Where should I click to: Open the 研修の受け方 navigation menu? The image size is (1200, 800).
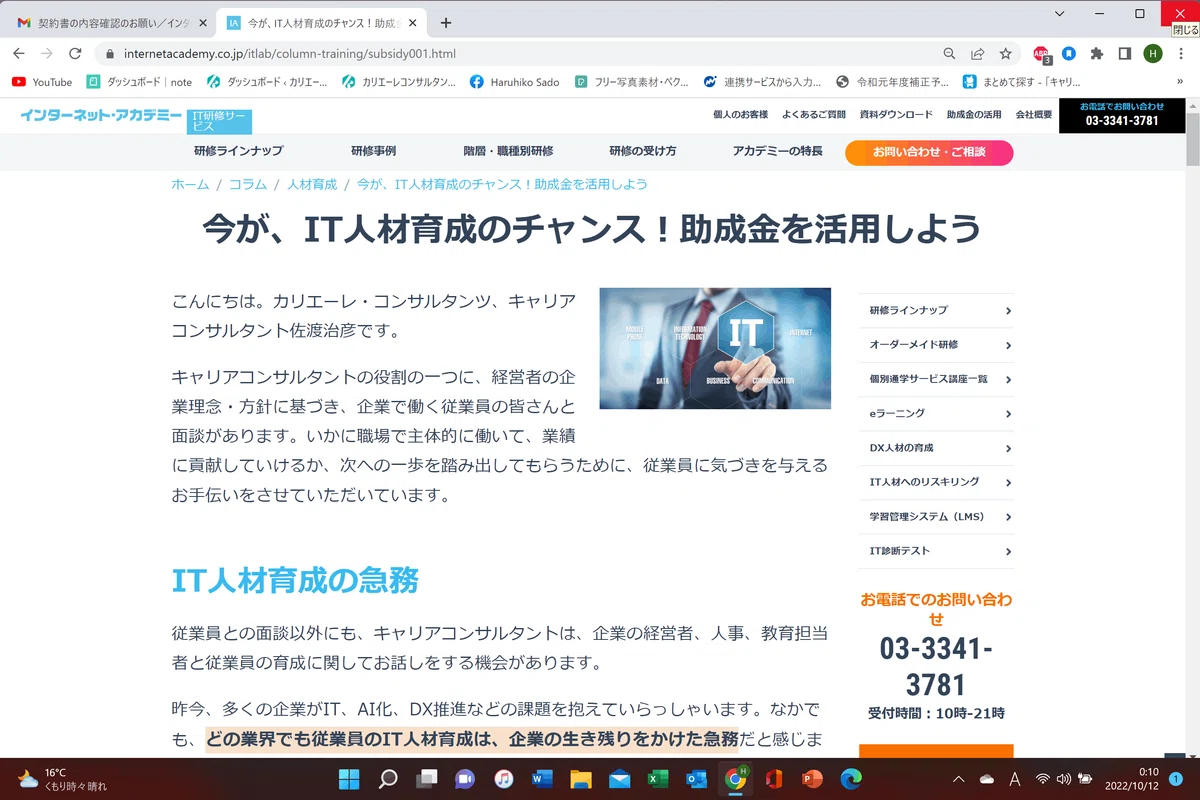(643, 151)
